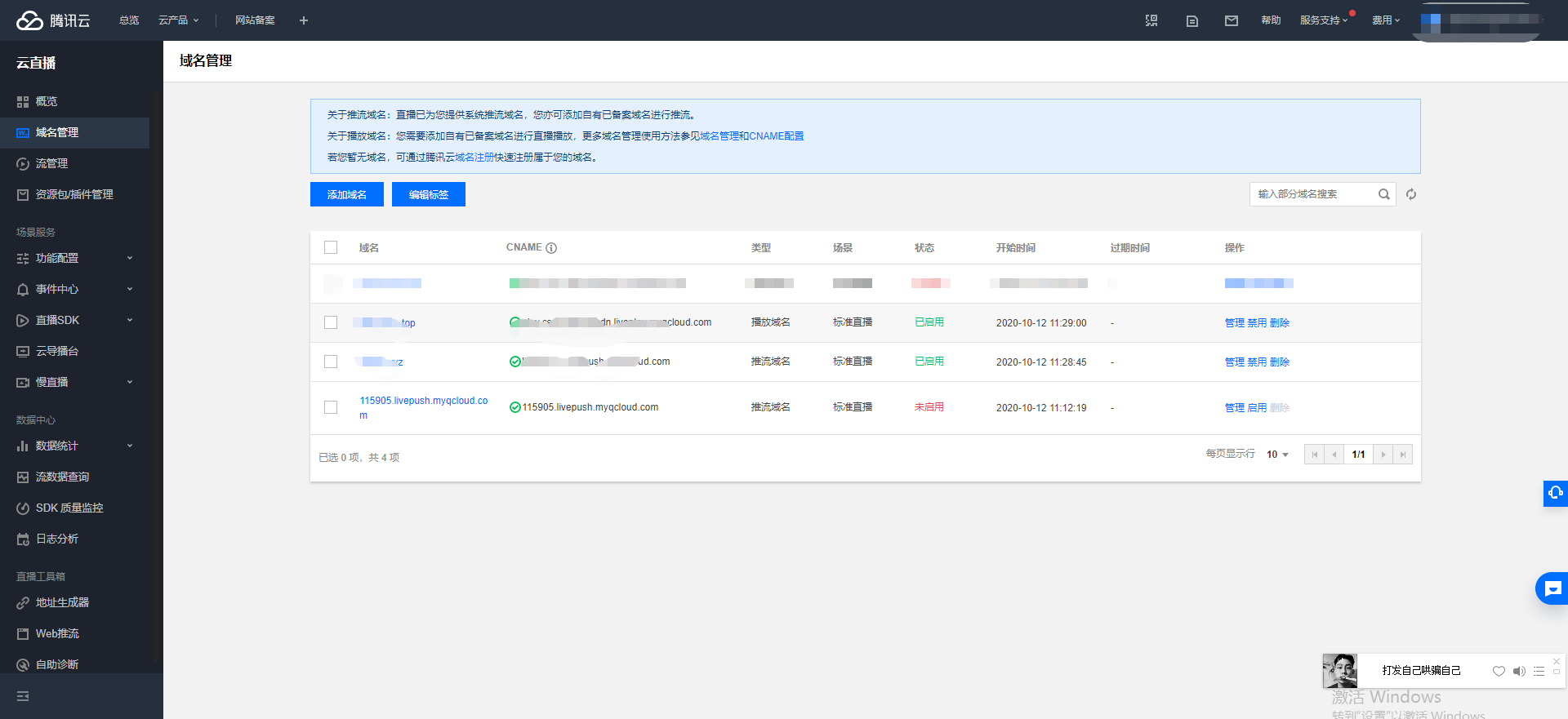1568x719 pixels.
Task: Open 总览 in top navigation
Action: 129,20
